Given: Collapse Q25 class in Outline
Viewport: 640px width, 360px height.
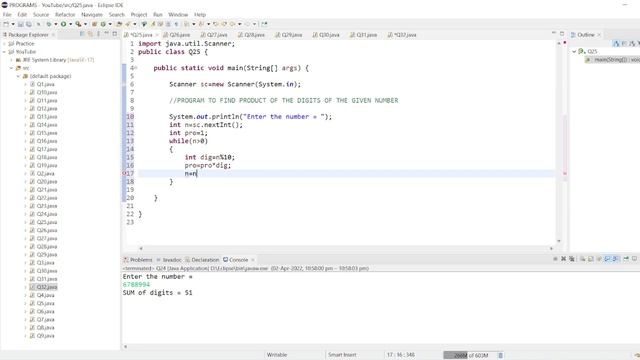Looking at the screenshot, I should point(574,51).
